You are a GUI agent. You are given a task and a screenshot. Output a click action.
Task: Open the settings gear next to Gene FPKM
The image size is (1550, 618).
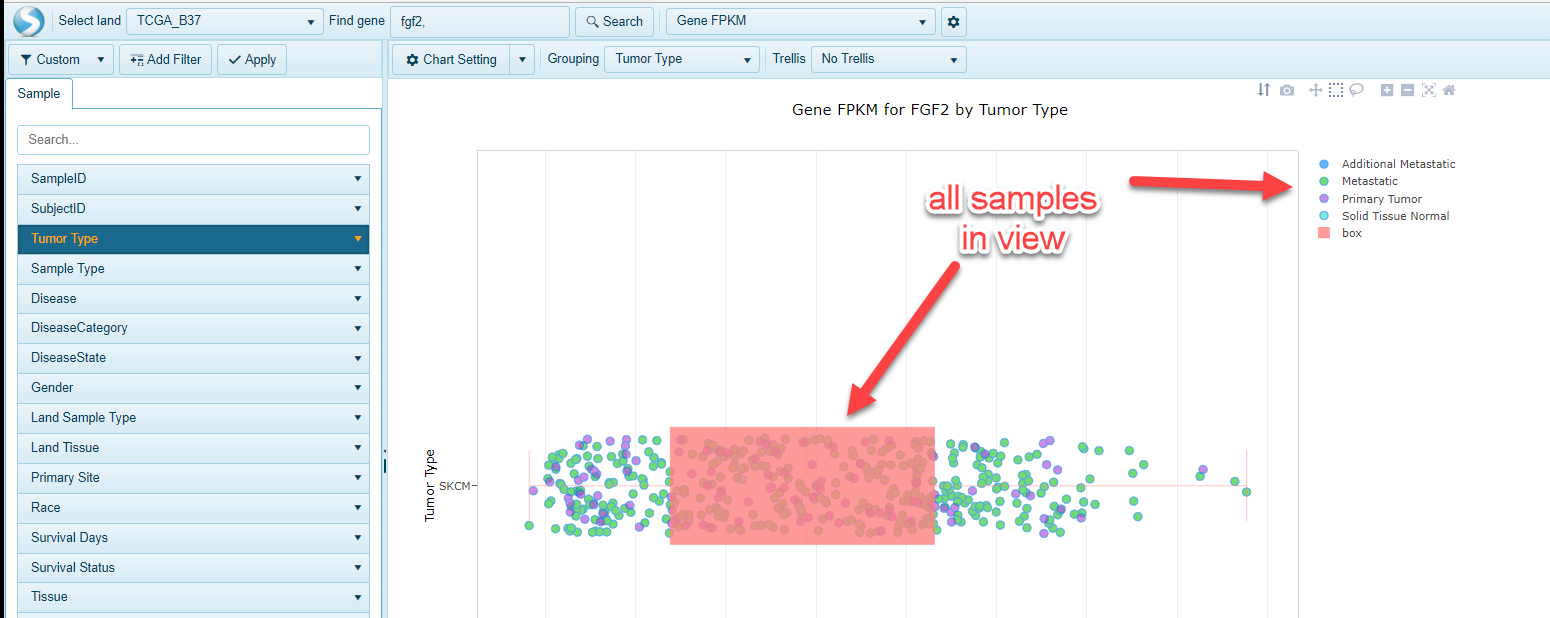coord(952,20)
